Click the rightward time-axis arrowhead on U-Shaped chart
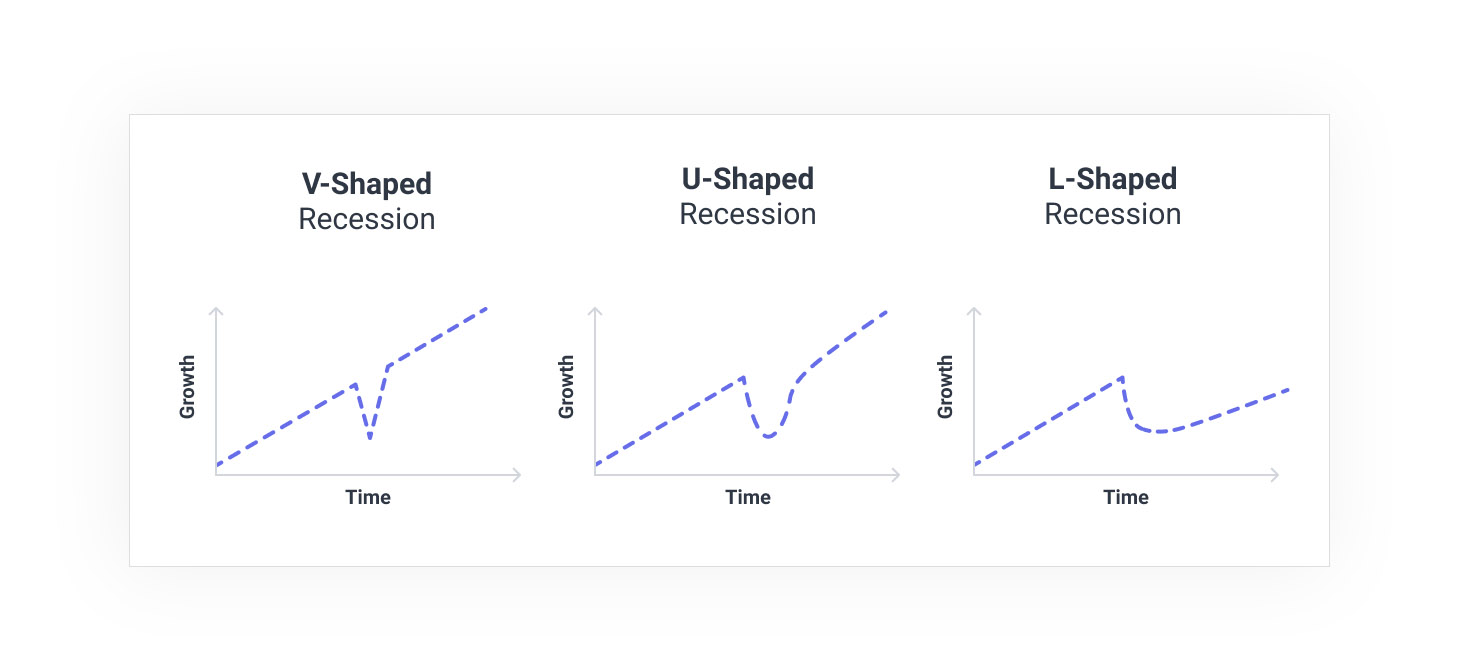The image size is (1460, 670). [x=896, y=475]
